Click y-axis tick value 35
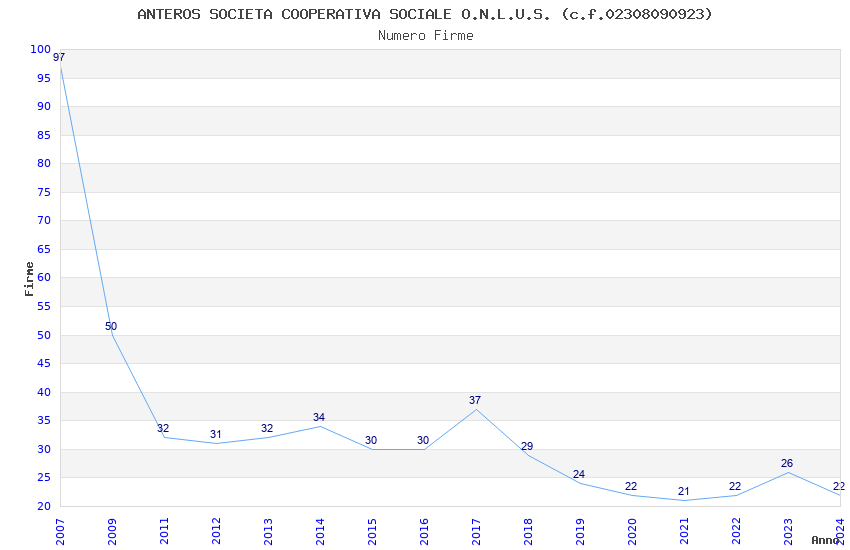The width and height of the screenshot is (850, 550). point(44,420)
